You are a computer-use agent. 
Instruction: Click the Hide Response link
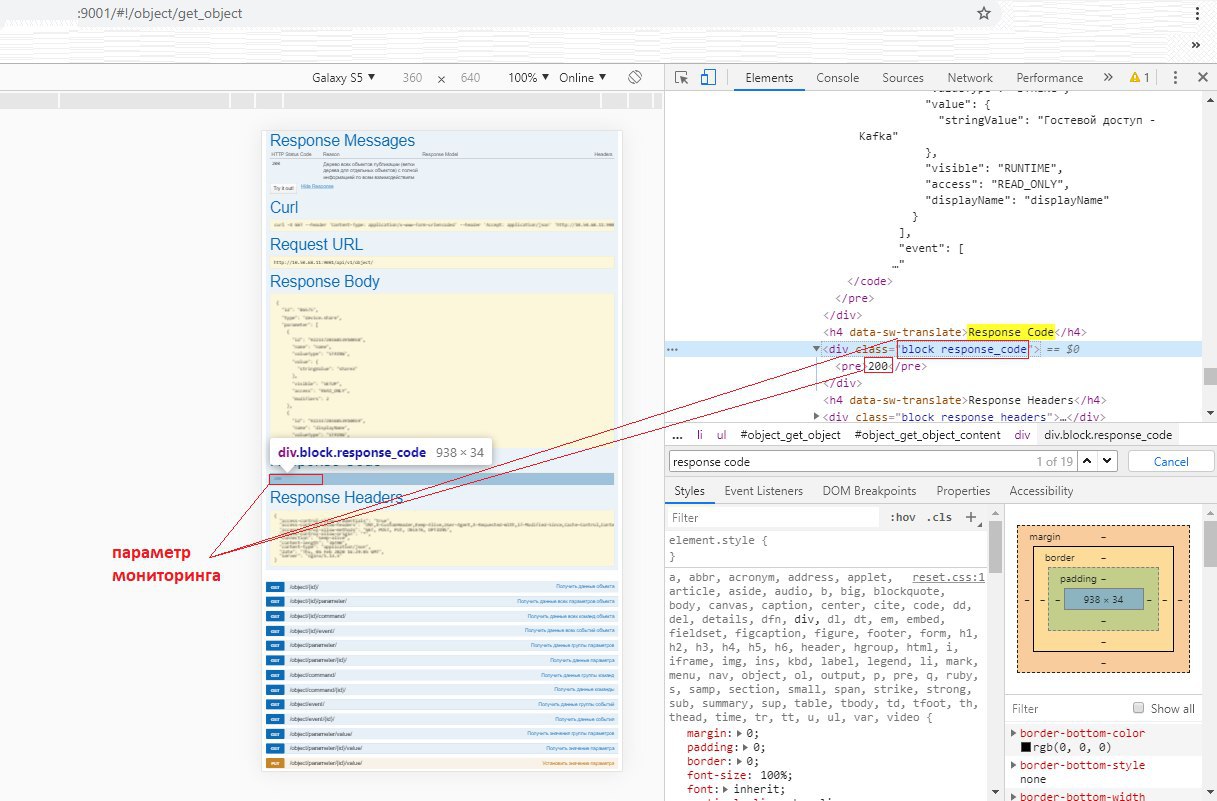[317, 187]
